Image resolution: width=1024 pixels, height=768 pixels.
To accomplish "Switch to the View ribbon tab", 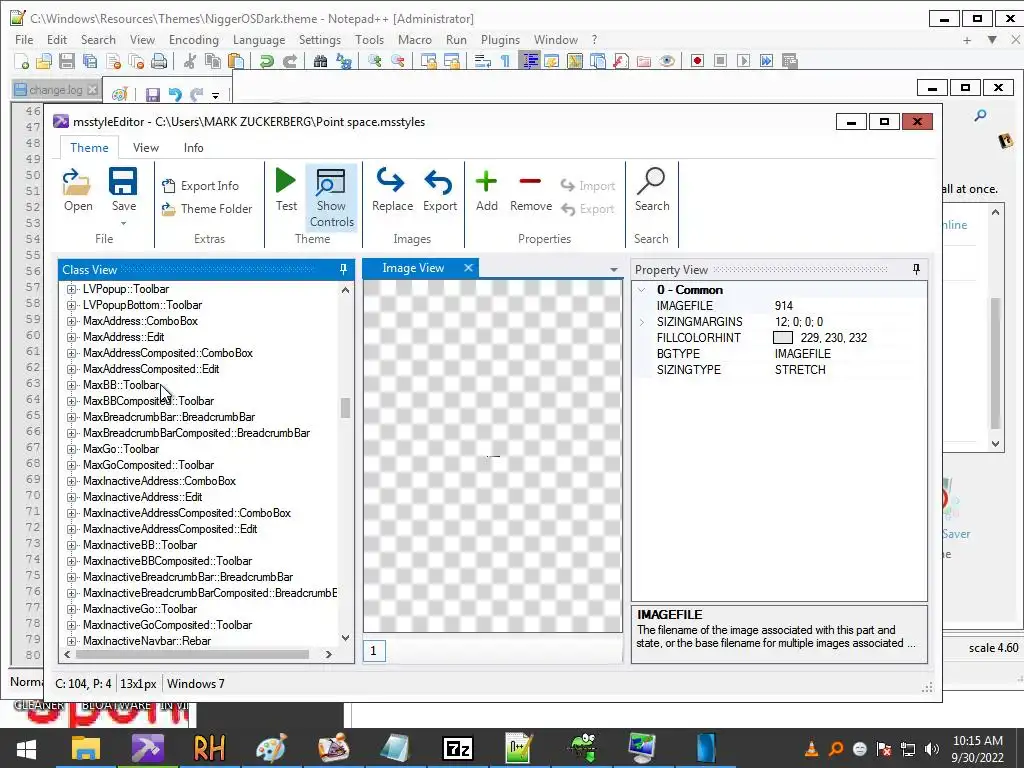I will tap(146, 148).
